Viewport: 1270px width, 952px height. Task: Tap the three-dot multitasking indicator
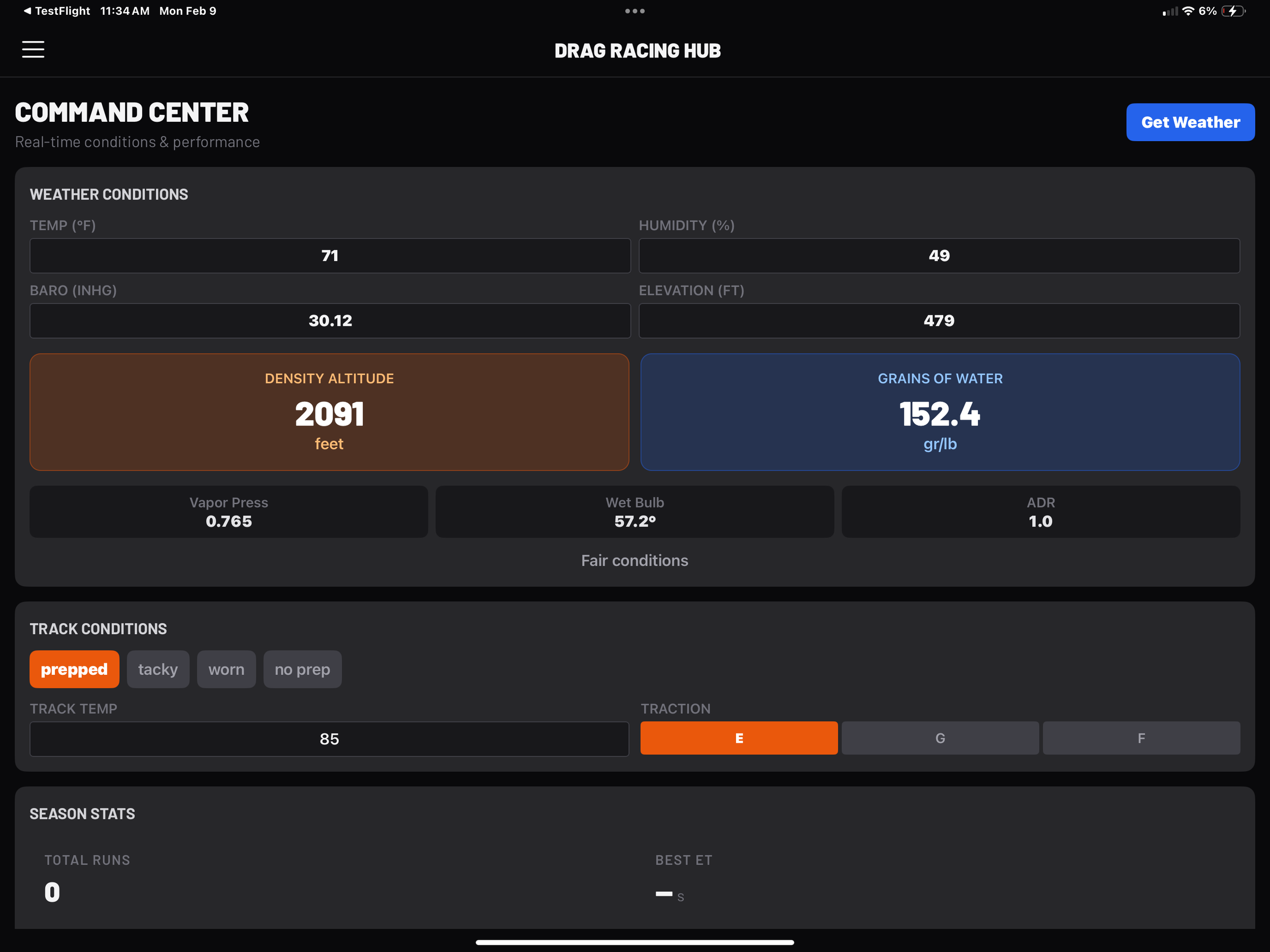(x=634, y=11)
